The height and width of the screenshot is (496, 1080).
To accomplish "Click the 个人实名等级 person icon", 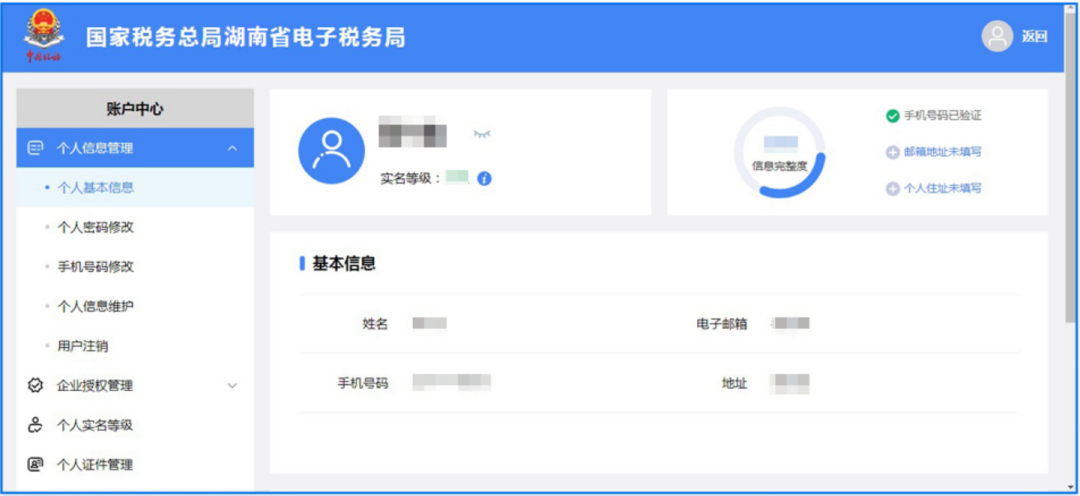I will pos(35,425).
